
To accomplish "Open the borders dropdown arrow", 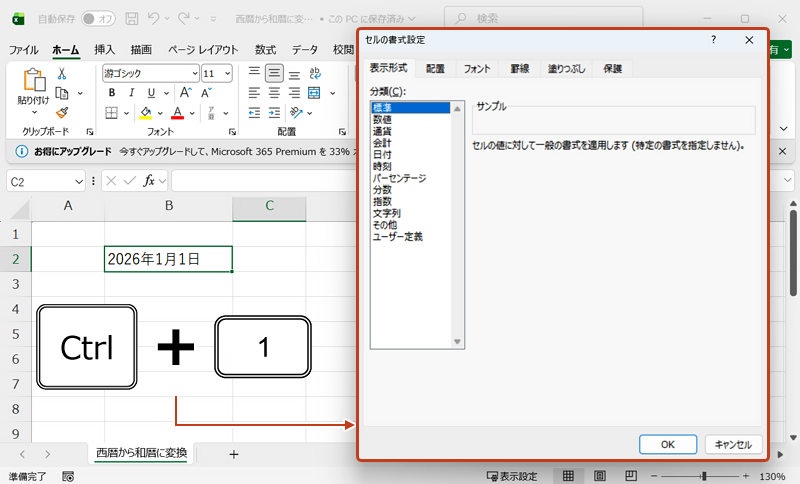I will 126,113.
